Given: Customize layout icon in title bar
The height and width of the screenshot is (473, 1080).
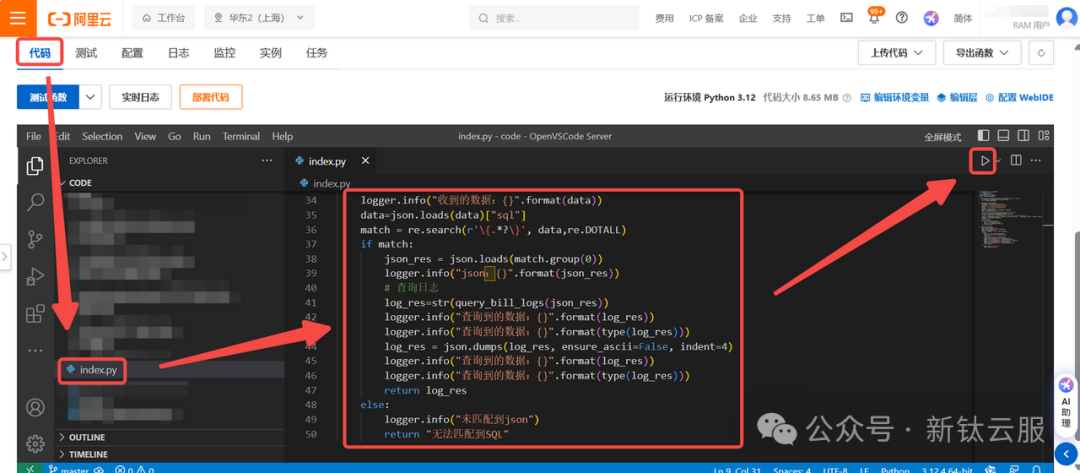Looking at the screenshot, I should (x=1044, y=136).
